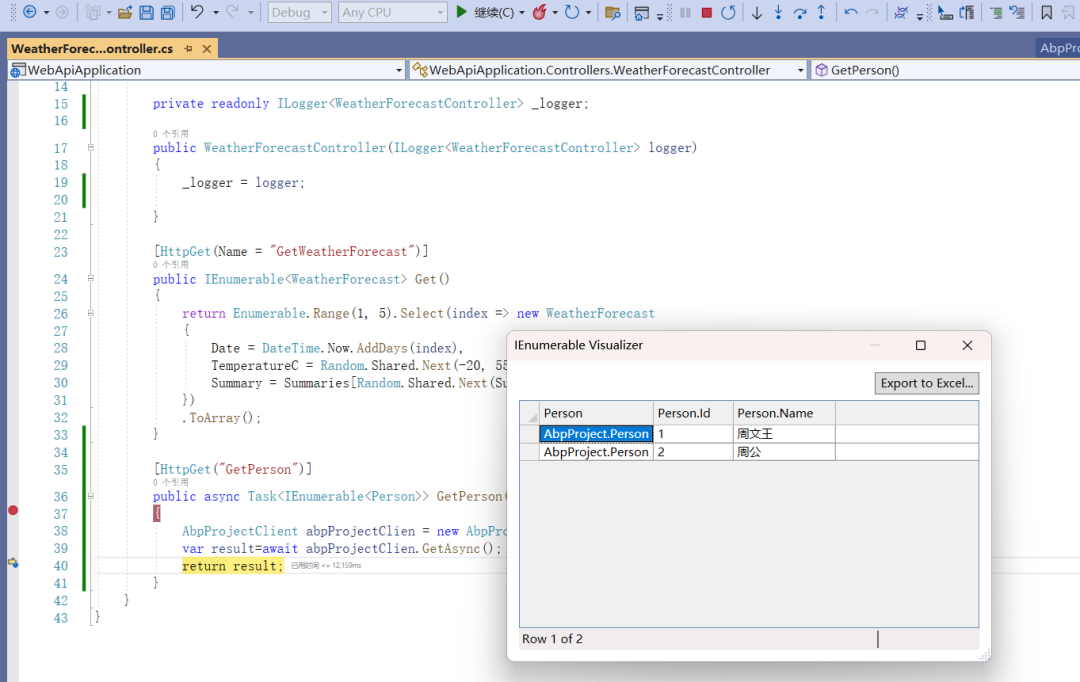Click the select-all corner cell of the grid
The width and height of the screenshot is (1080, 682).
530,413
